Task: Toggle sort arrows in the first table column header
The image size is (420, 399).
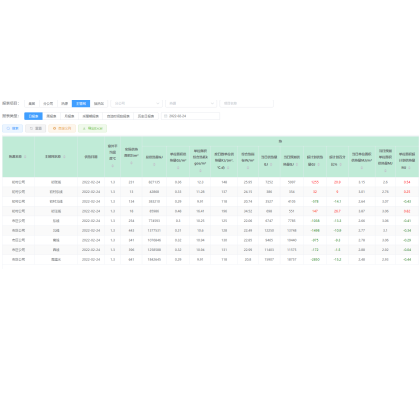Action: (x=25, y=157)
